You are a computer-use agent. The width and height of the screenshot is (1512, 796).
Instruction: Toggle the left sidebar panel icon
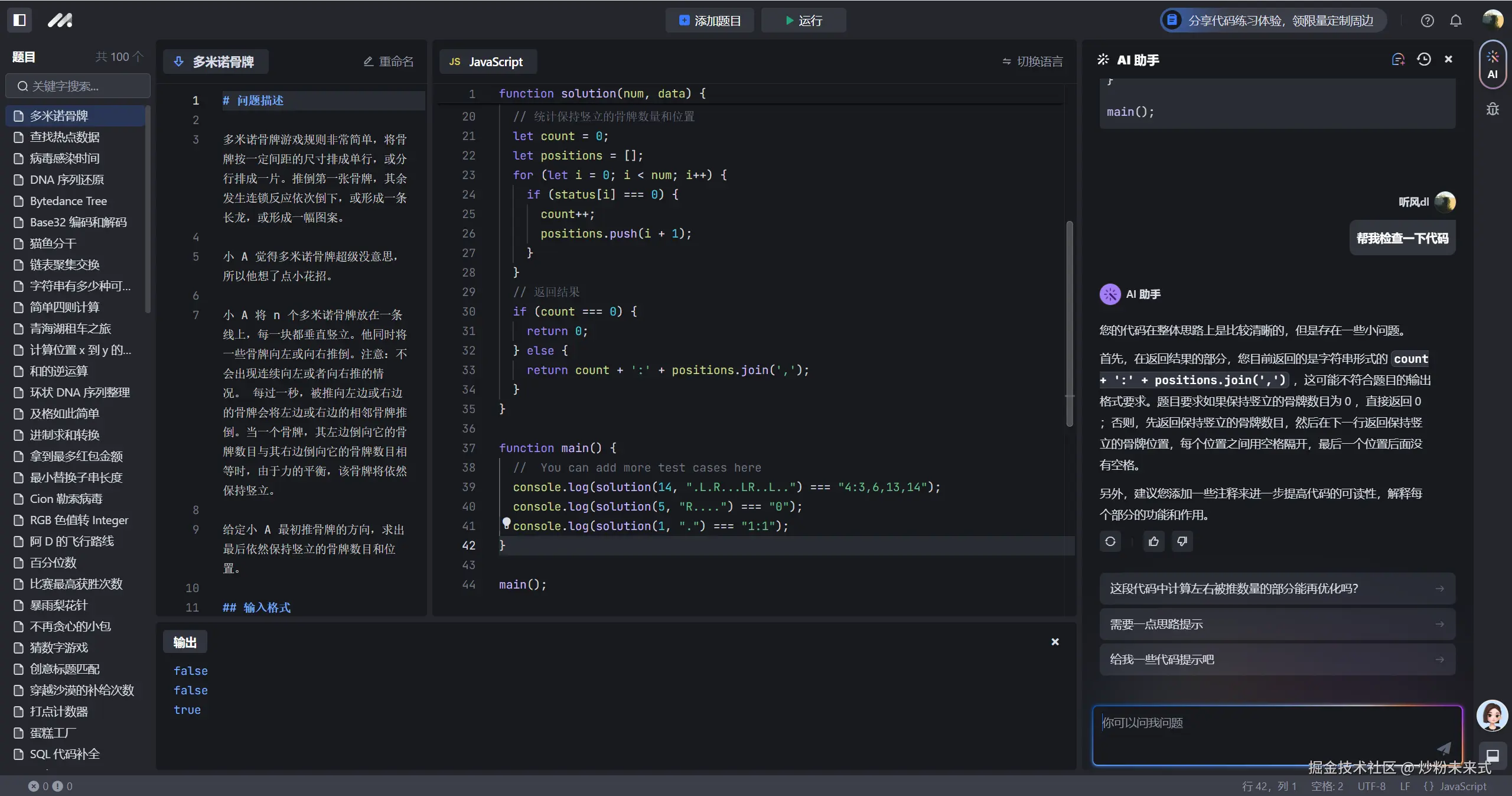pos(19,20)
